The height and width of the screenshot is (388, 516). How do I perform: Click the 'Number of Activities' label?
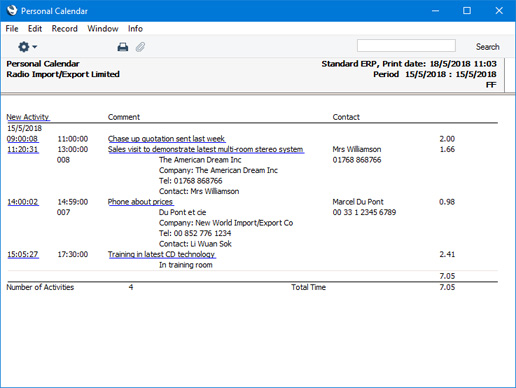(x=40, y=287)
